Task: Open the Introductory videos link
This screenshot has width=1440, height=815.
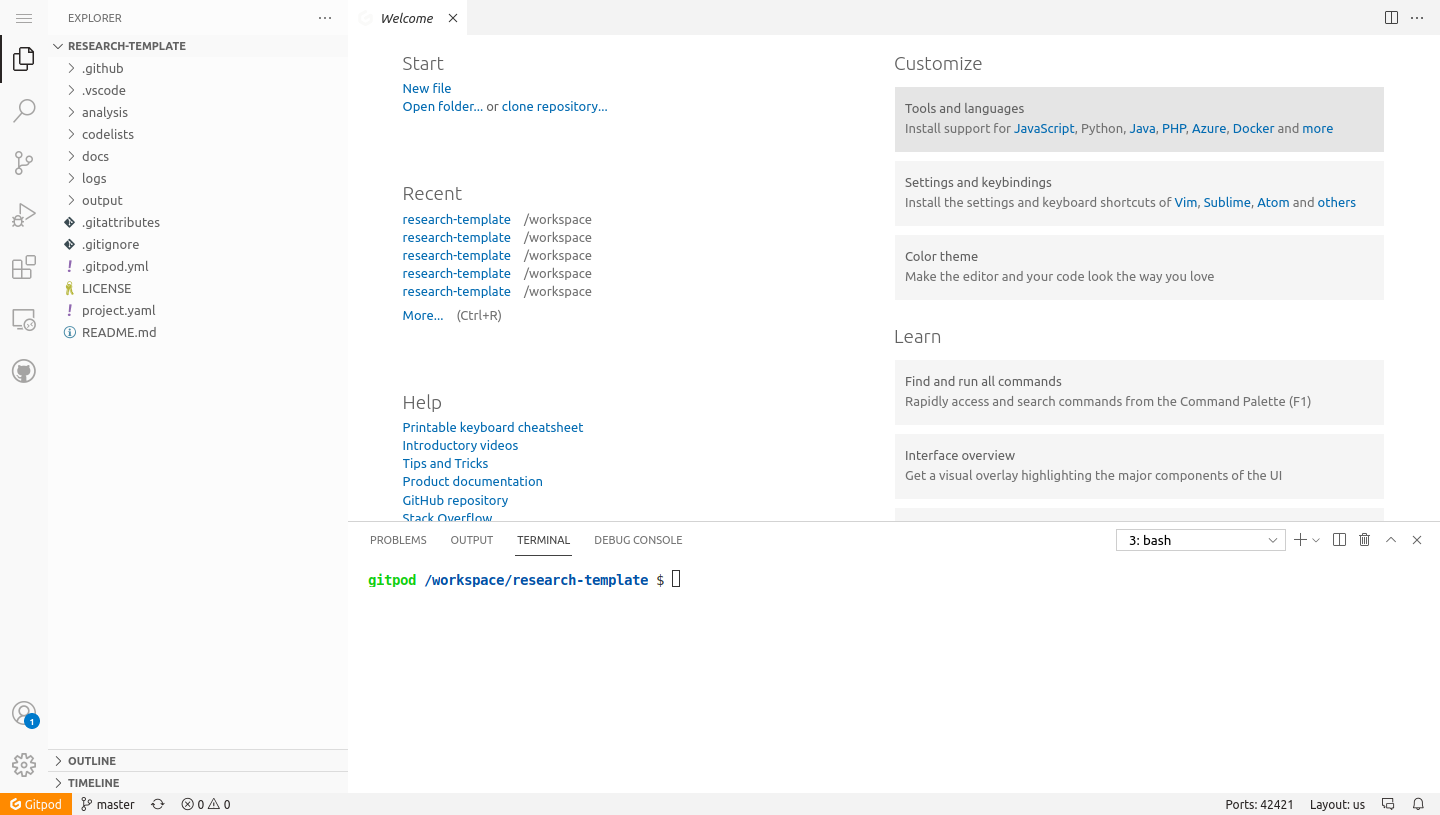Action: pyautogui.click(x=461, y=445)
